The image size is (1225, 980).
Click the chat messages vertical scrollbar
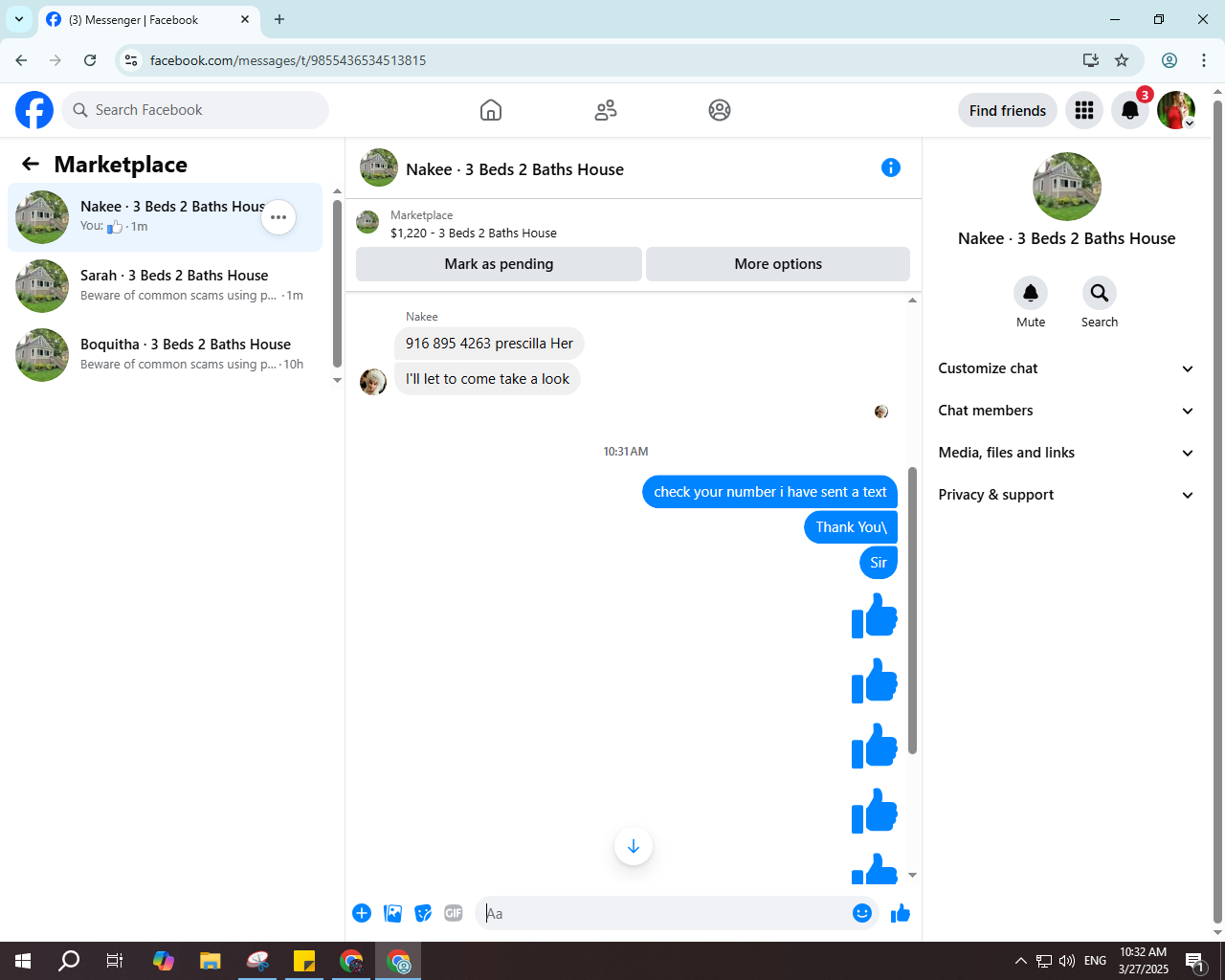click(912, 611)
